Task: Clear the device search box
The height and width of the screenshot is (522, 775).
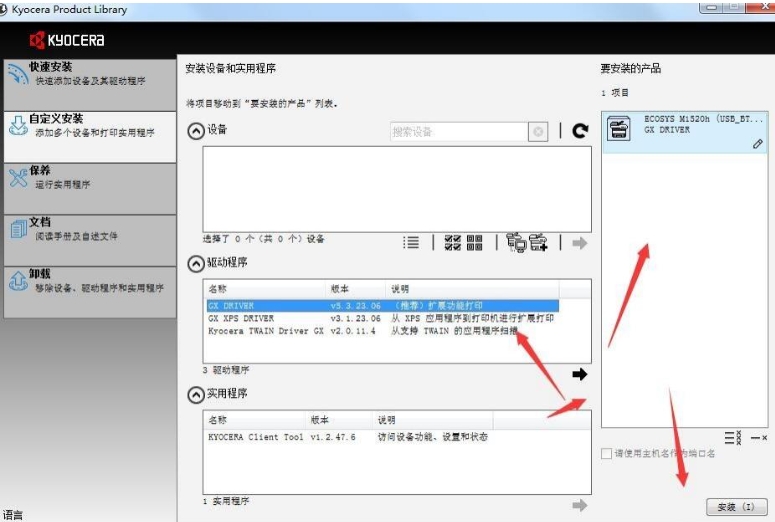Action: pyautogui.click(x=538, y=131)
